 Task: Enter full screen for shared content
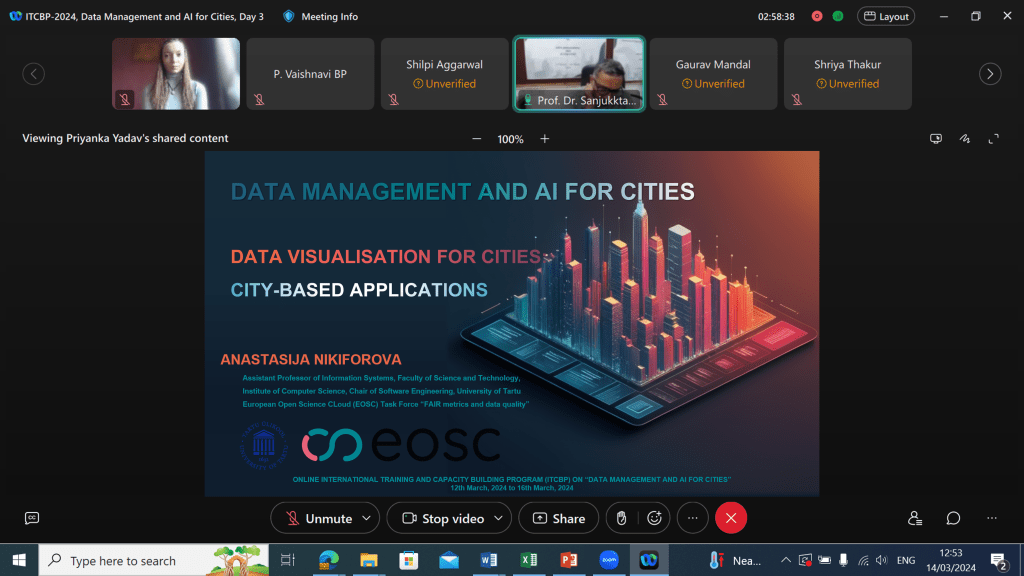click(994, 139)
